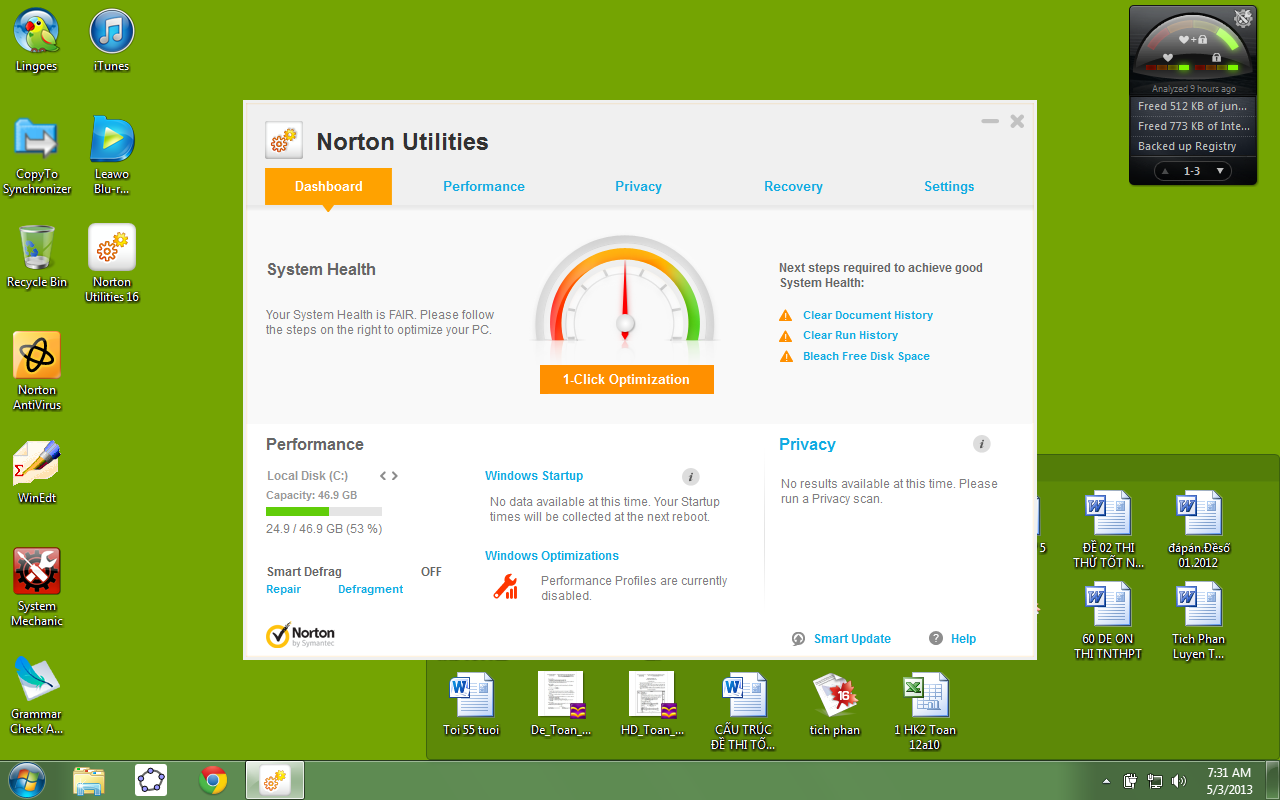Switch to the Performance tab
This screenshot has height=800, width=1280.
(484, 186)
